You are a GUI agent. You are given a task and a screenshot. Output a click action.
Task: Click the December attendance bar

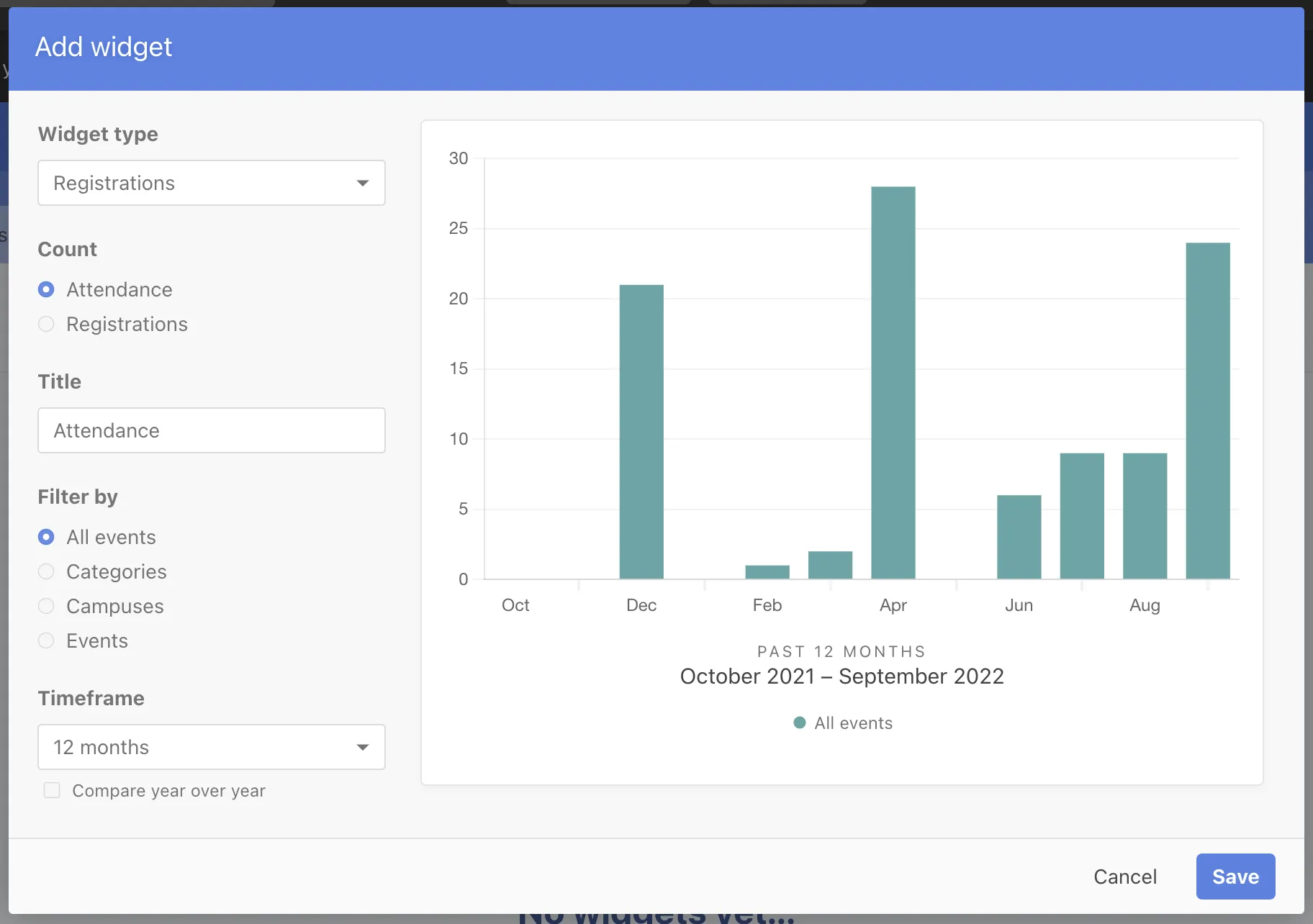tap(641, 432)
